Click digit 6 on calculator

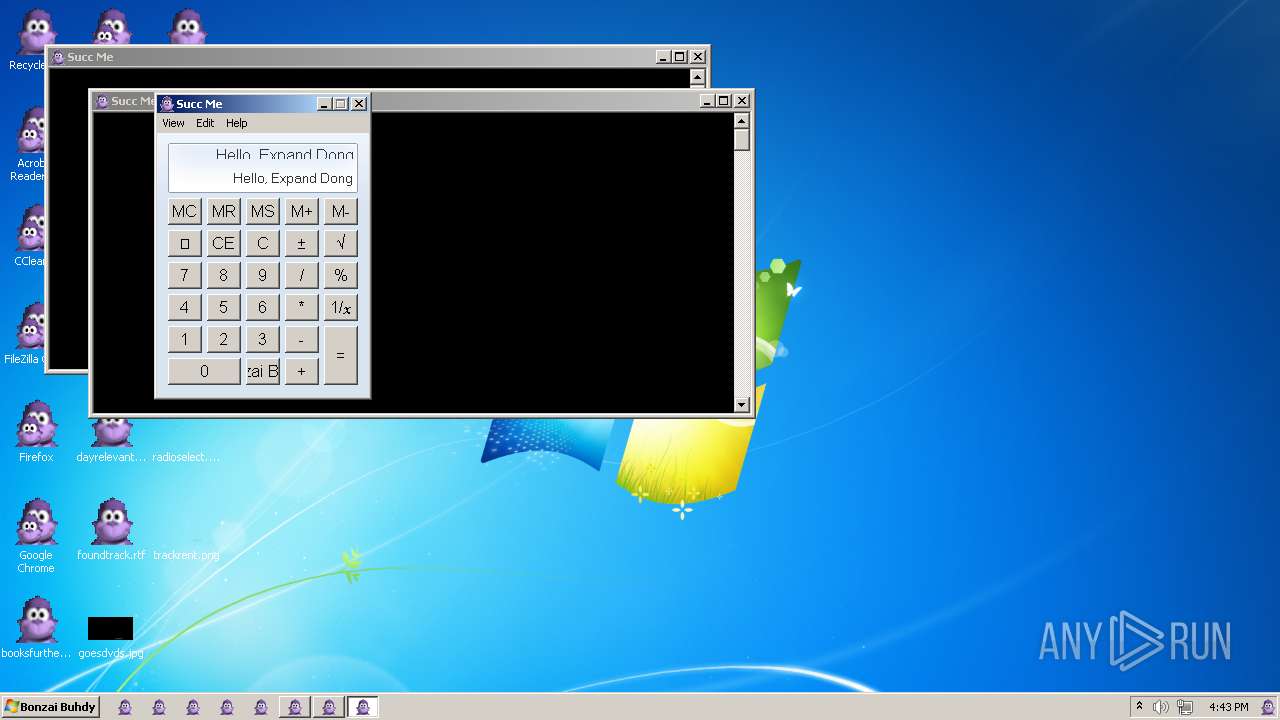coord(262,307)
